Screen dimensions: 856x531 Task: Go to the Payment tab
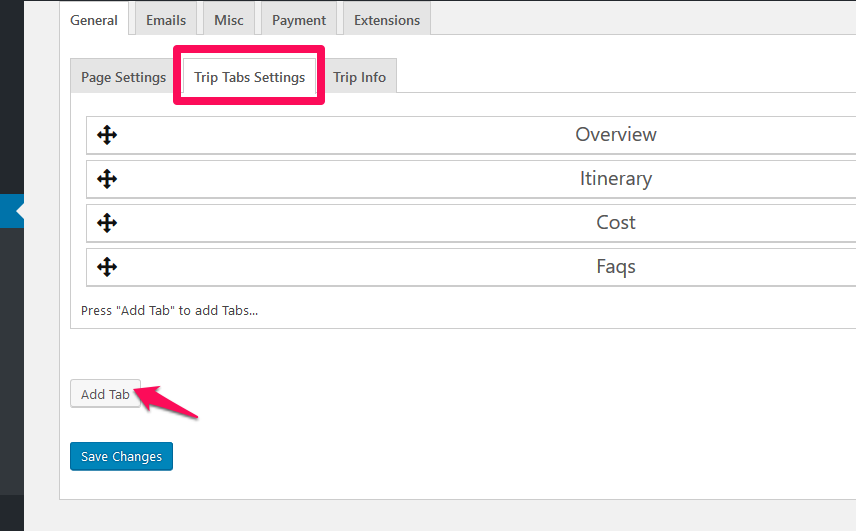click(x=299, y=20)
